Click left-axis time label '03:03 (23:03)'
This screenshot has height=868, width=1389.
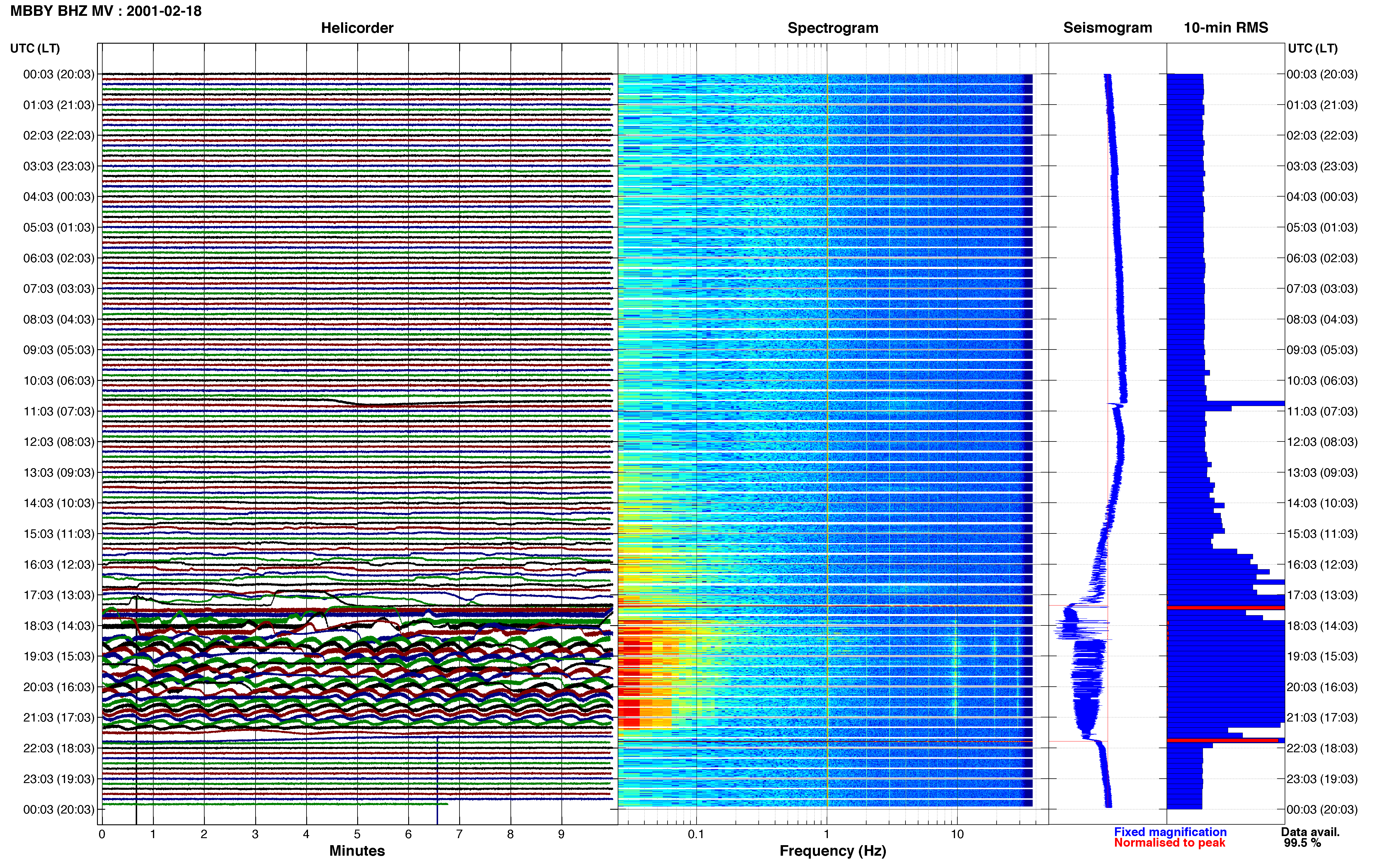[x=59, y=166]
